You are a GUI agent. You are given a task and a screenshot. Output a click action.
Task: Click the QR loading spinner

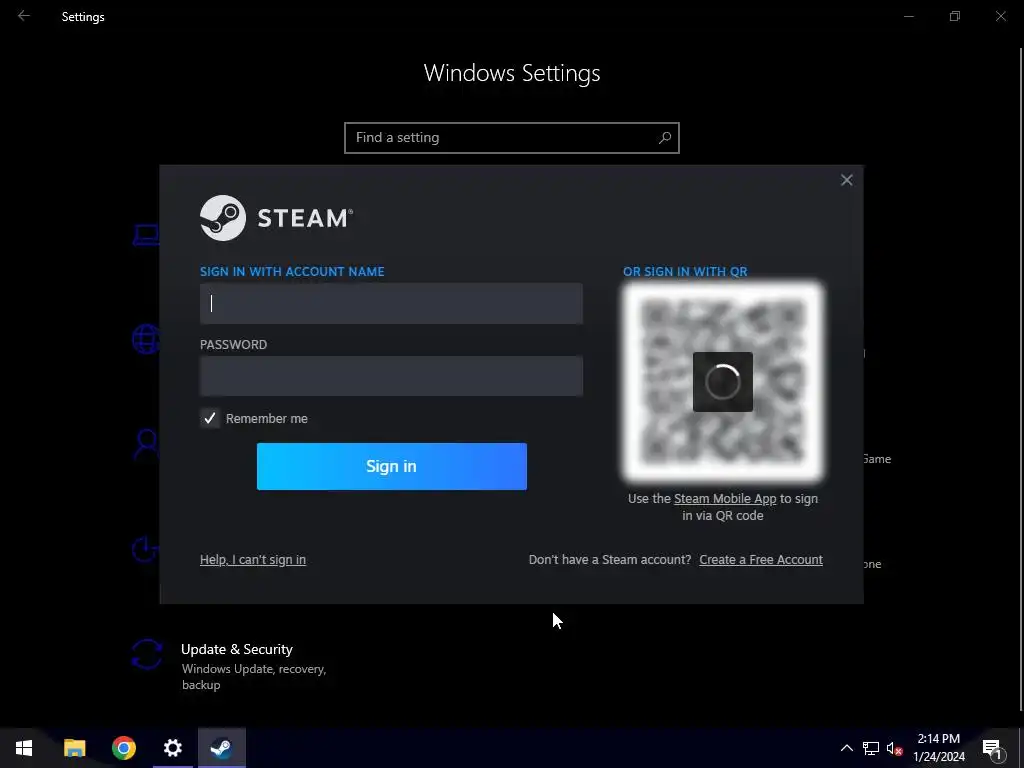point(723,382)
